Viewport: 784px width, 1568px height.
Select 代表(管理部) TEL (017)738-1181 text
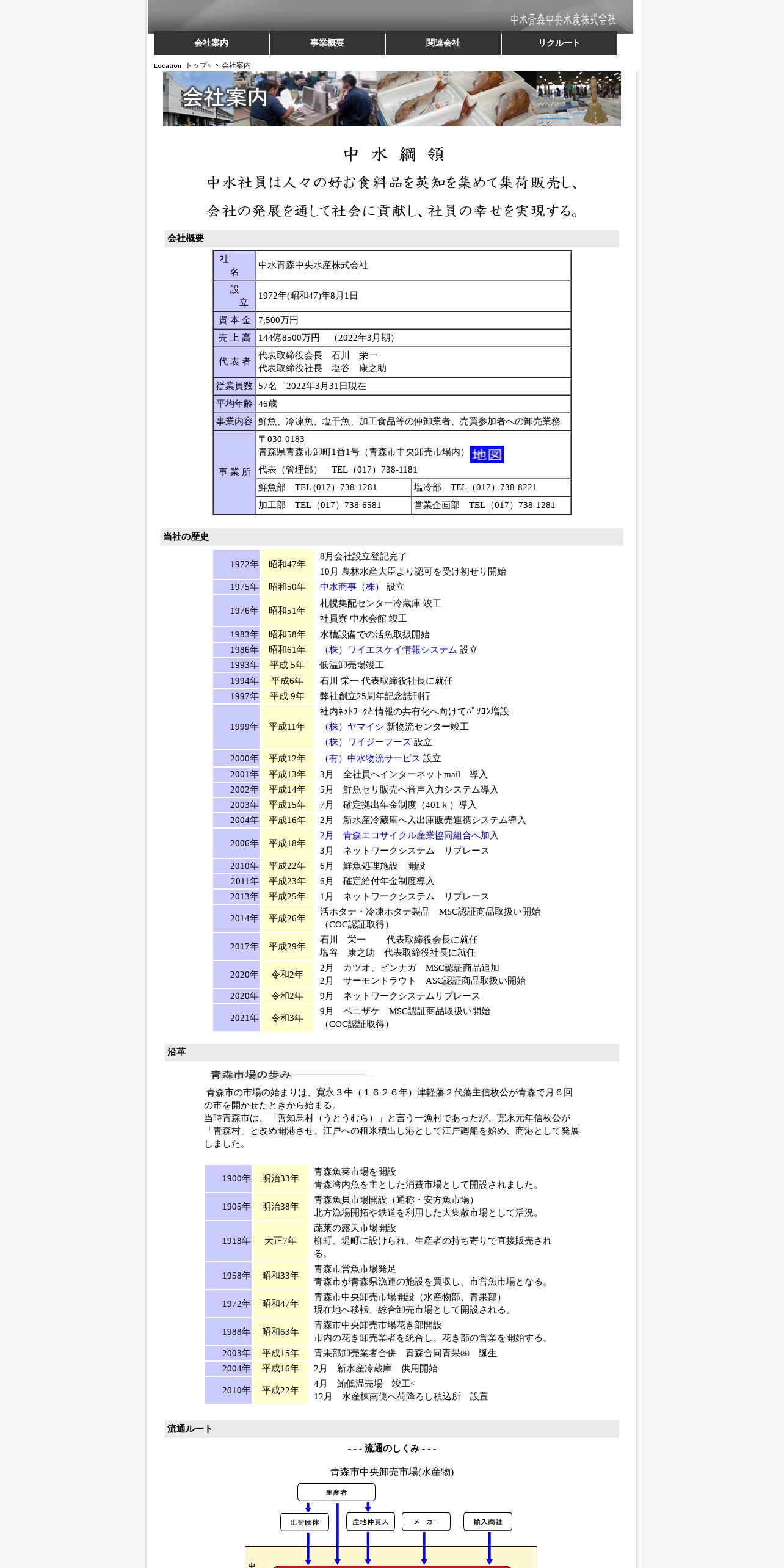pyautogui.click(x=338, y=470)
